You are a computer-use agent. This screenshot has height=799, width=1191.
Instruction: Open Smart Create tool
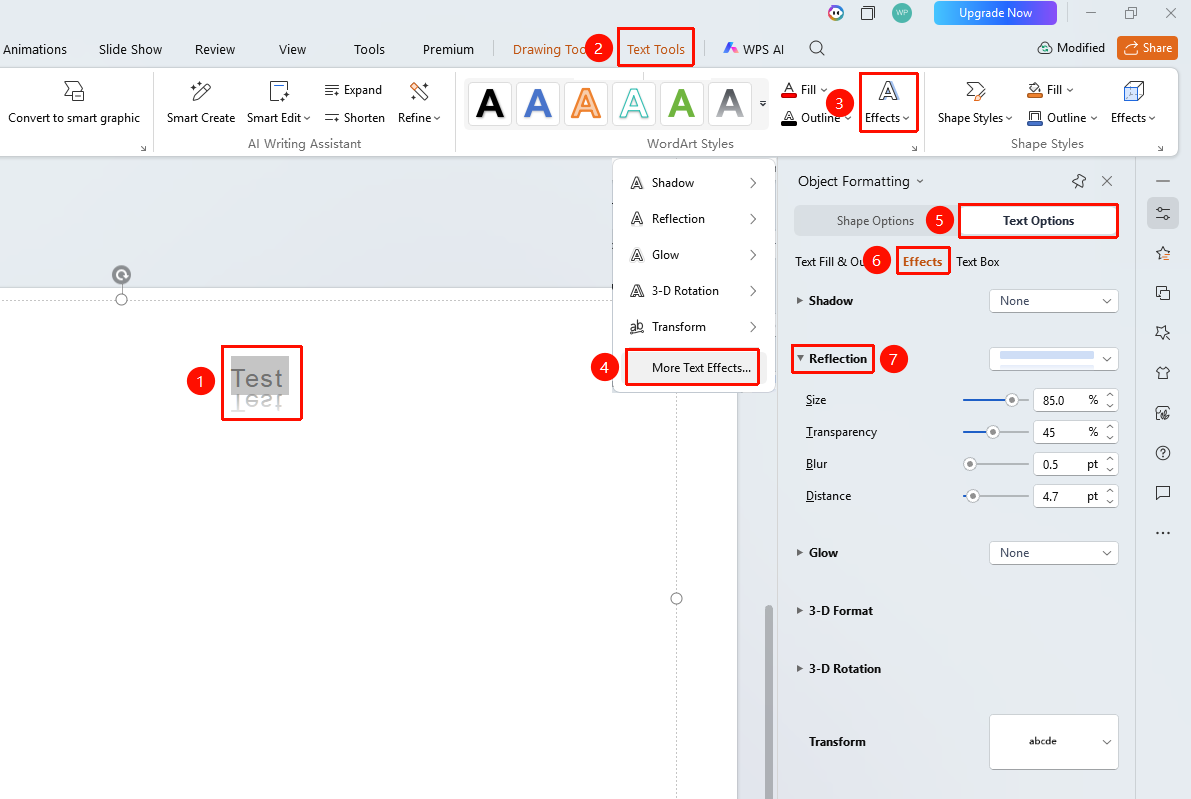(x=201, y=103)
